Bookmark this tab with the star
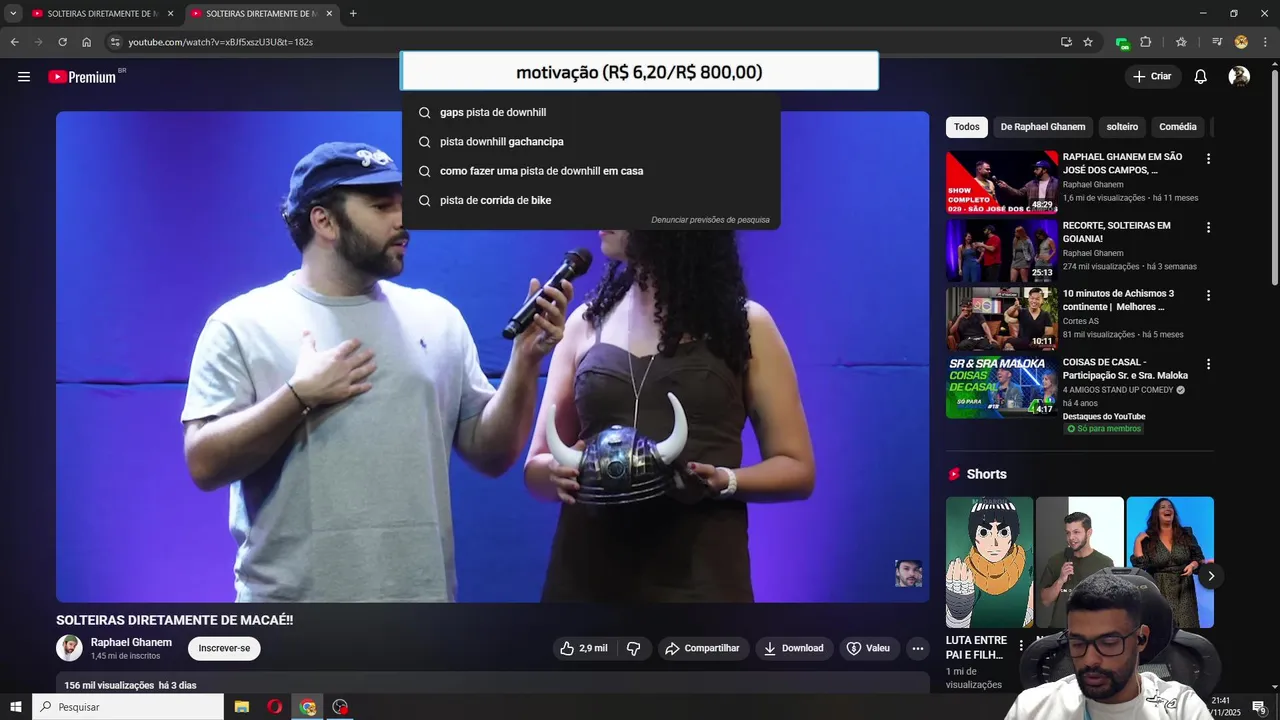Viewport: 1280px width, 720px height. click(x=1088, y=42)
